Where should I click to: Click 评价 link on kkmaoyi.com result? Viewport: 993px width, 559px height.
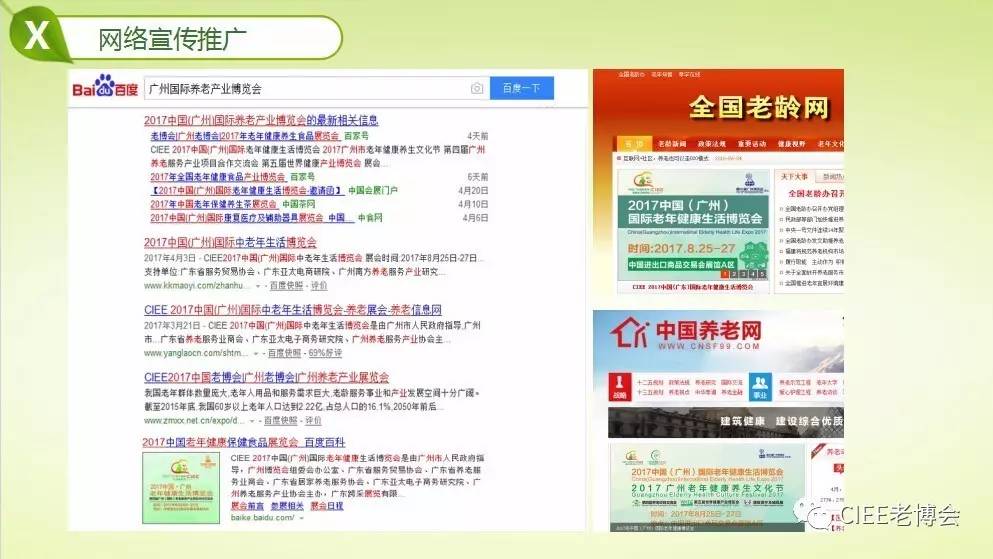[x=319, y=286]
